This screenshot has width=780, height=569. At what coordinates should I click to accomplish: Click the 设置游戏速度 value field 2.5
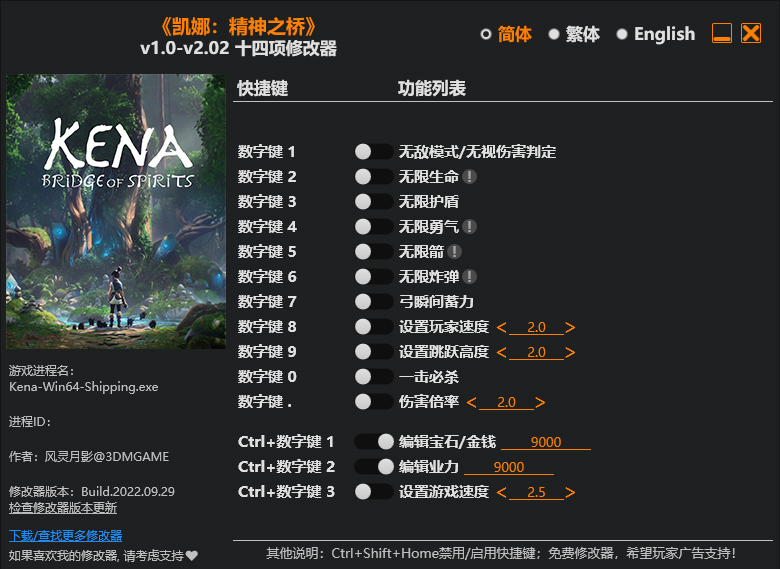click(536, 492)
